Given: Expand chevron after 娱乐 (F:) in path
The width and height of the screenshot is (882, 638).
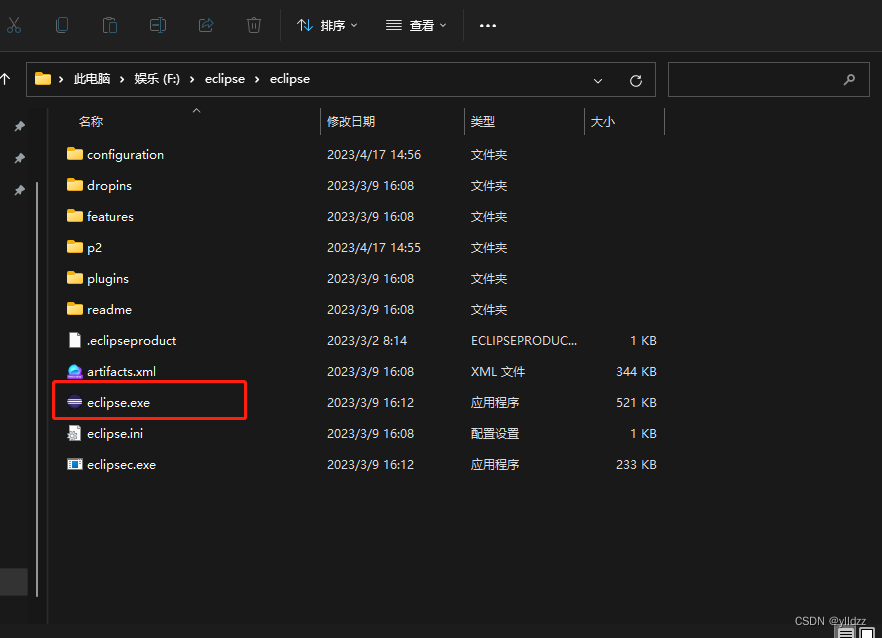Looking at the screenshot, I should (x=192, y=79).
